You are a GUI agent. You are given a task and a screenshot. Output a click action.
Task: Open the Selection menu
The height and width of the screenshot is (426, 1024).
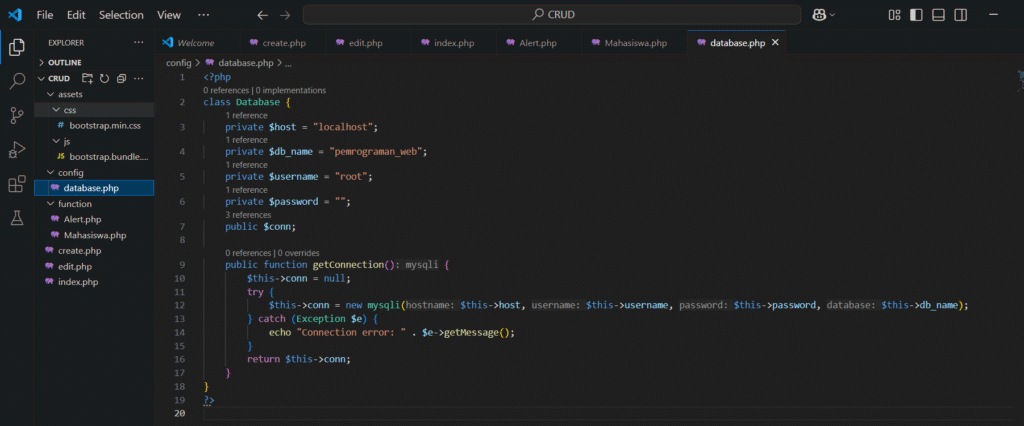click(x=121, y=15)
